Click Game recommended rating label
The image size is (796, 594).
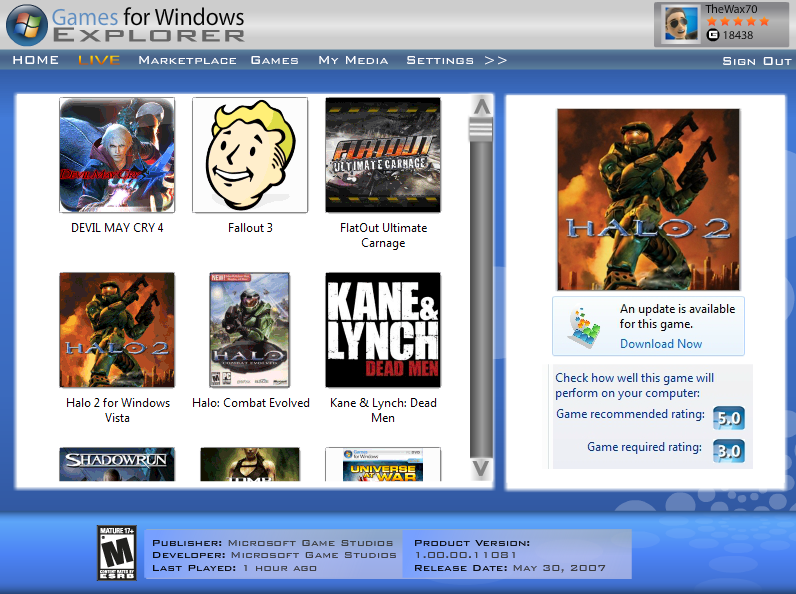click(630, 414)
